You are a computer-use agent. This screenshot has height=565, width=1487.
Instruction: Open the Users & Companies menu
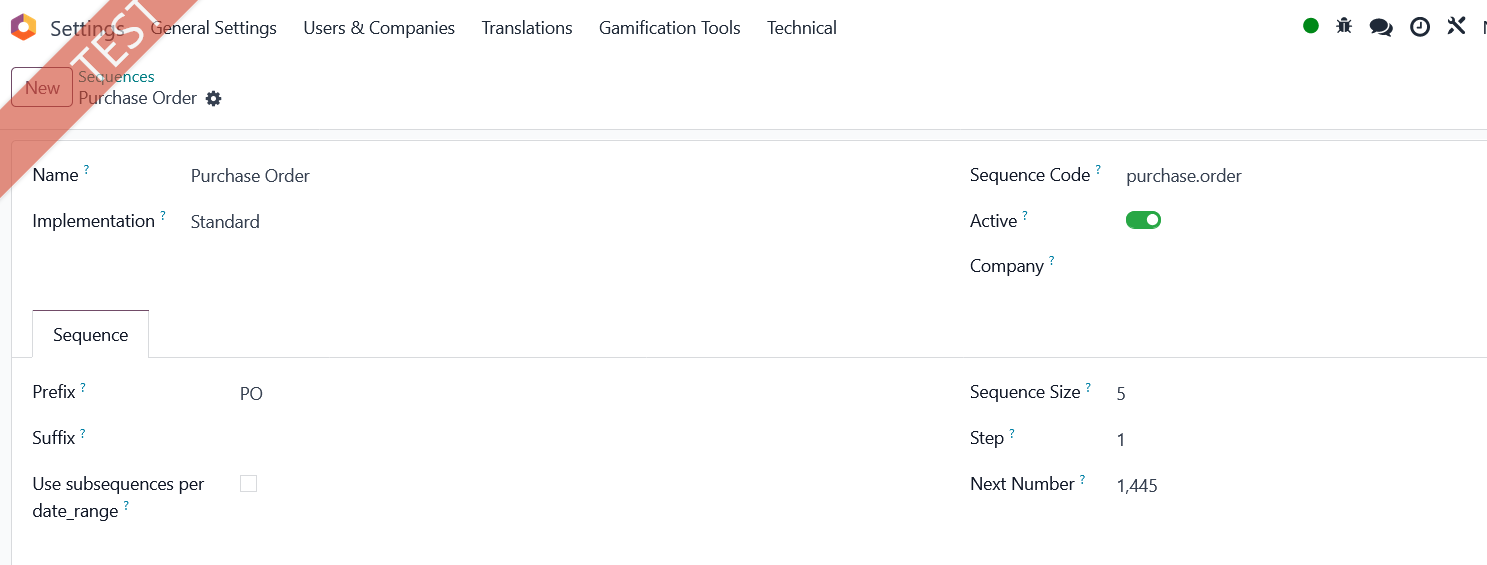(x=379, y=28)
